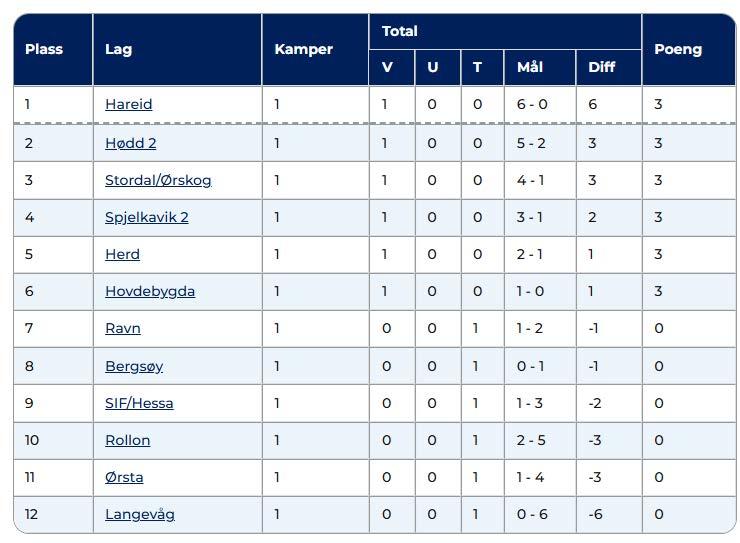
Task: Click the Lag column header
Action: 118,49
